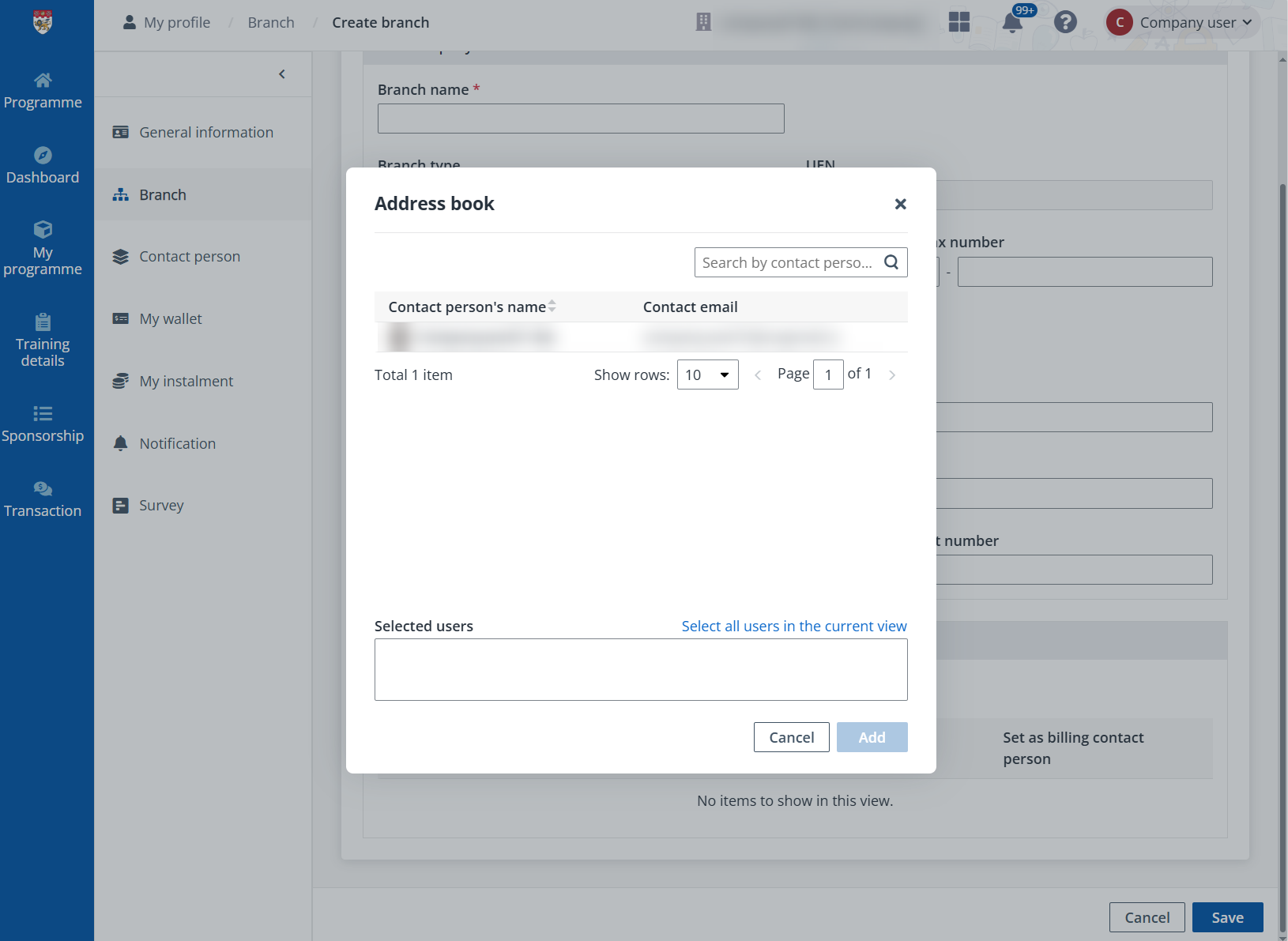Go to My profile via breadcrumb
The height and width of the screenshot is (941, 1288).
[175, 22]
